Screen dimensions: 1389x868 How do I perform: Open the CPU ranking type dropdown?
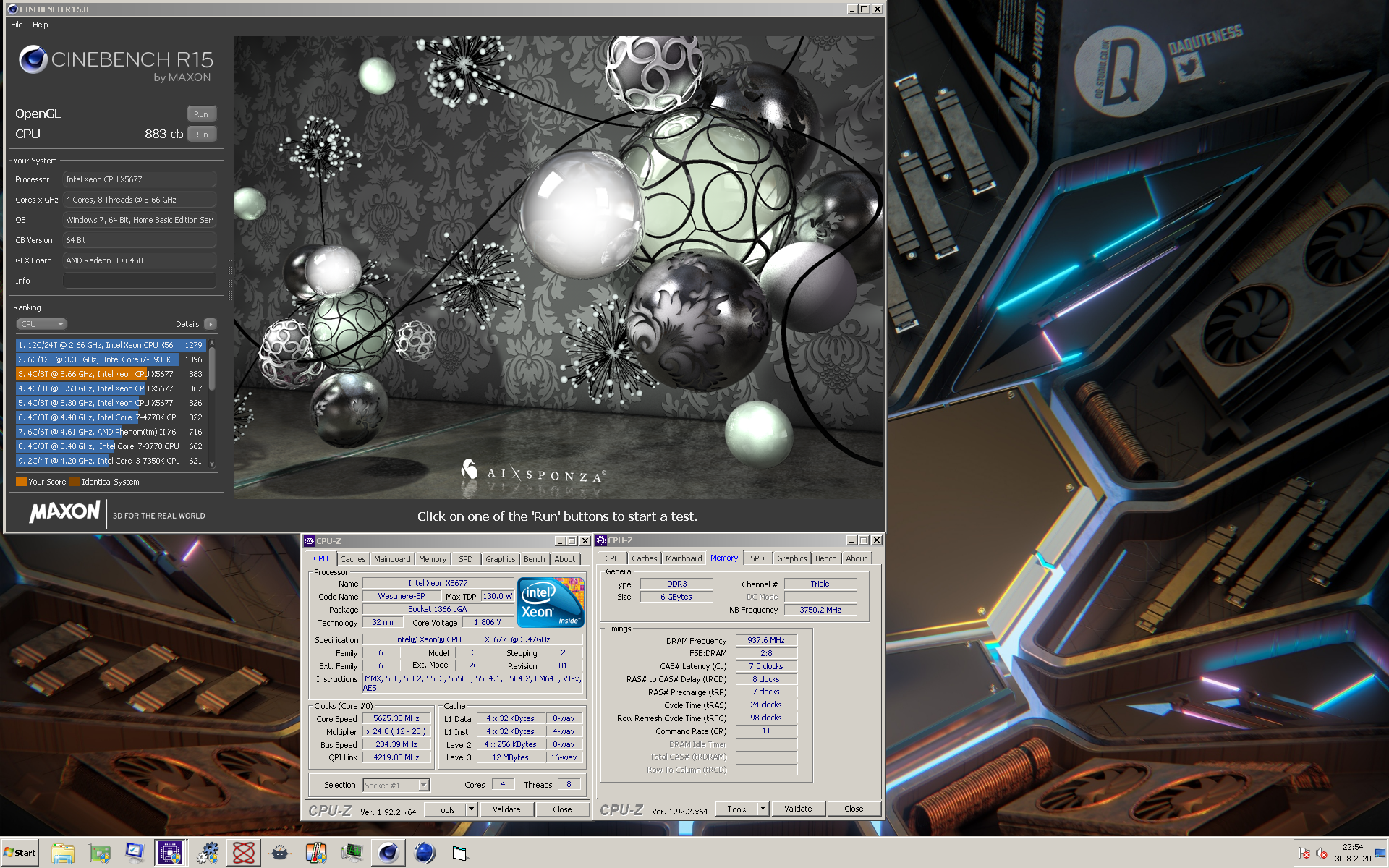(x=41, y=324)
